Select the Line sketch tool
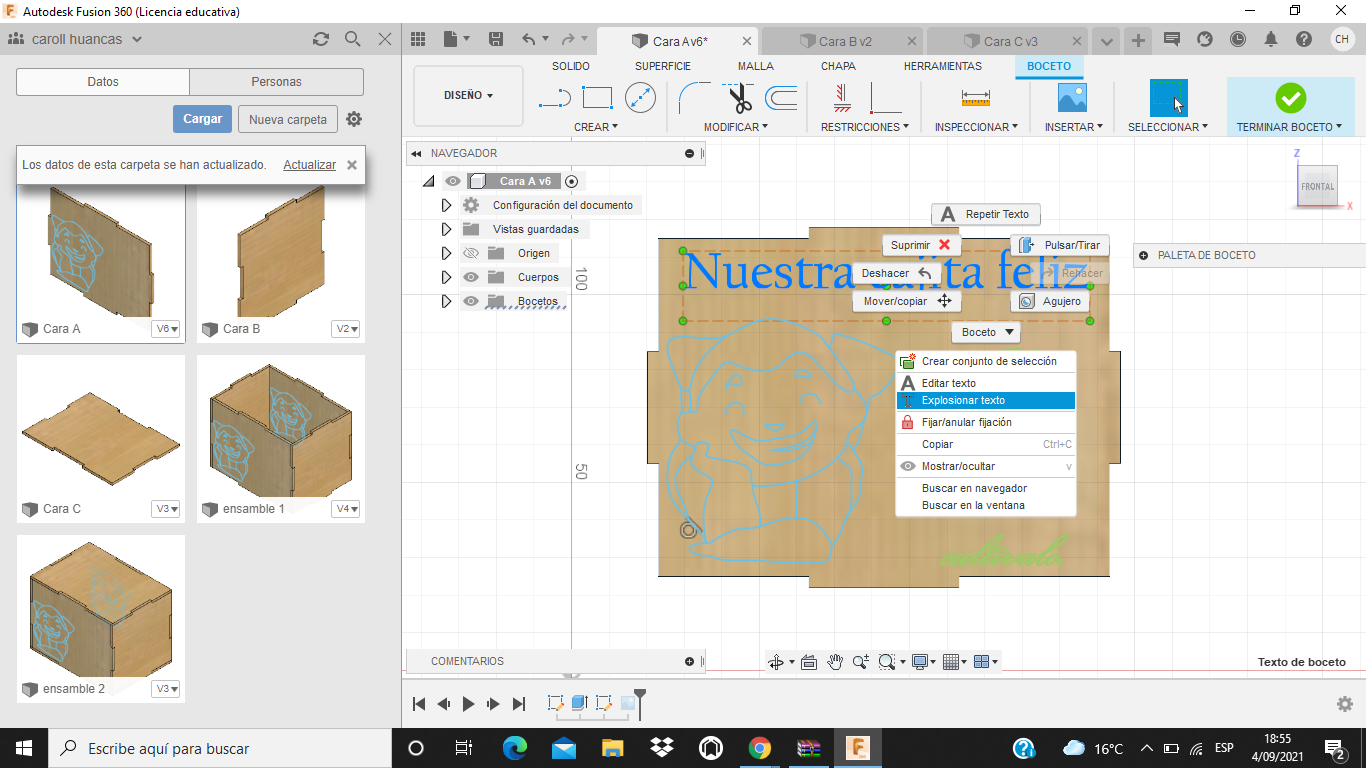 point(555,98)
